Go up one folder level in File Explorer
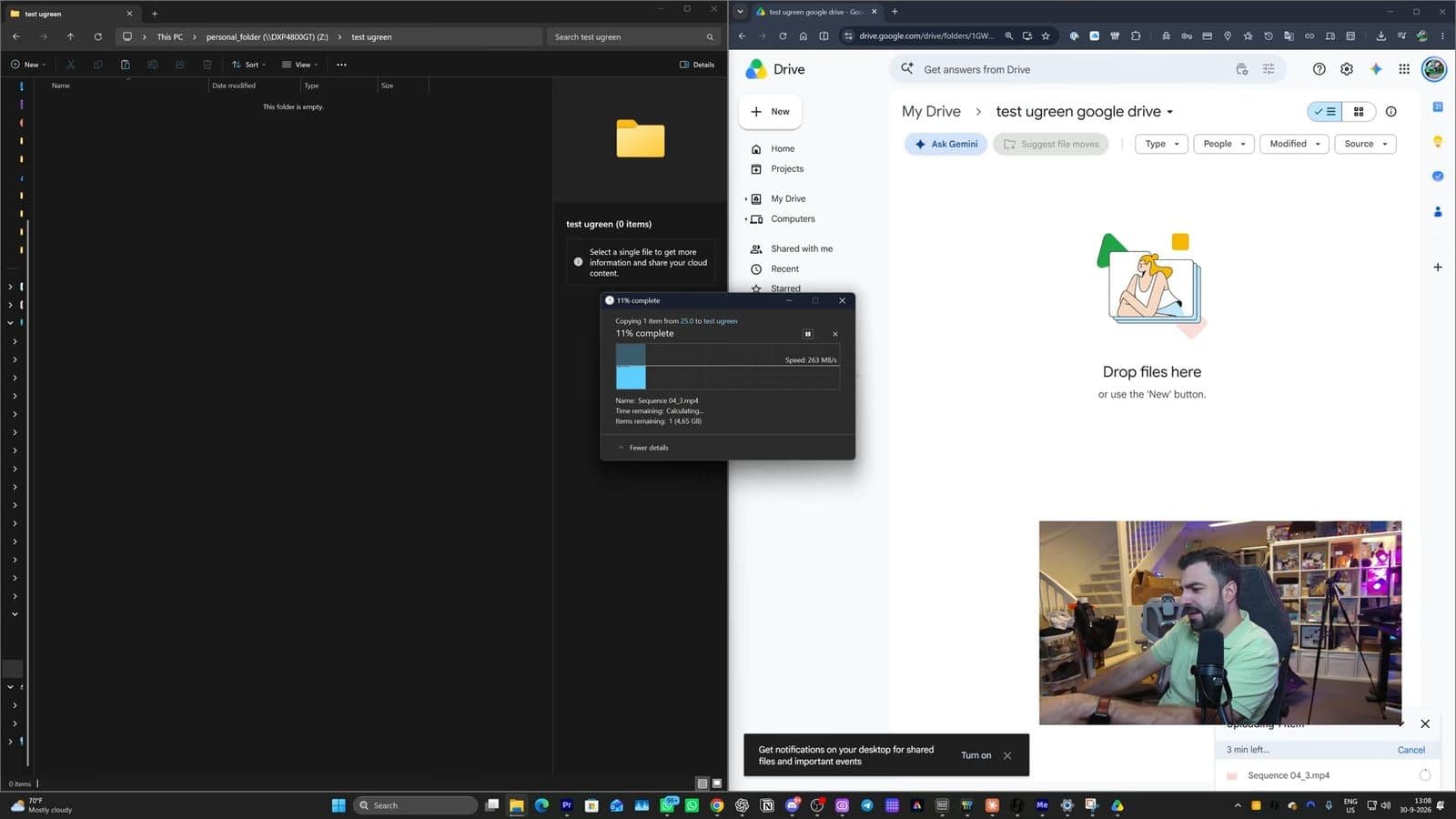Viewport: 1456px width, 819px height. click(70, 36)
